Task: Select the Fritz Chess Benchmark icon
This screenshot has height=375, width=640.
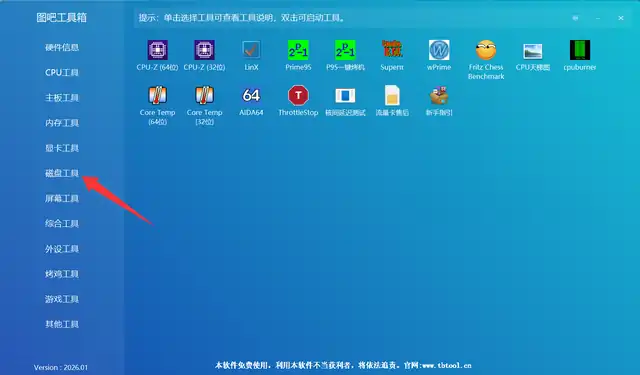Action: pyautogui.click(x=486, y=50)
